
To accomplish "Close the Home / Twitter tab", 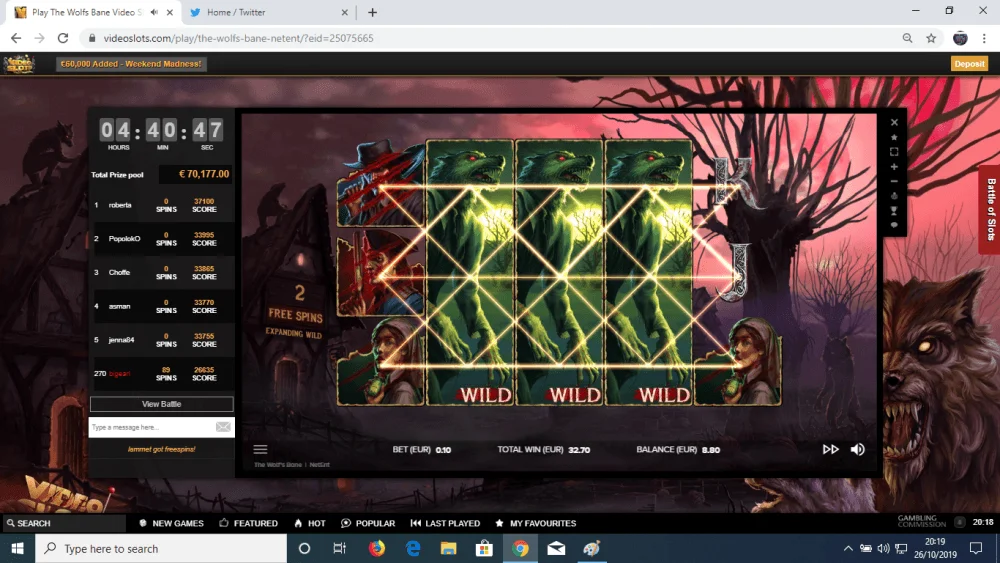I will pos(344,12).
